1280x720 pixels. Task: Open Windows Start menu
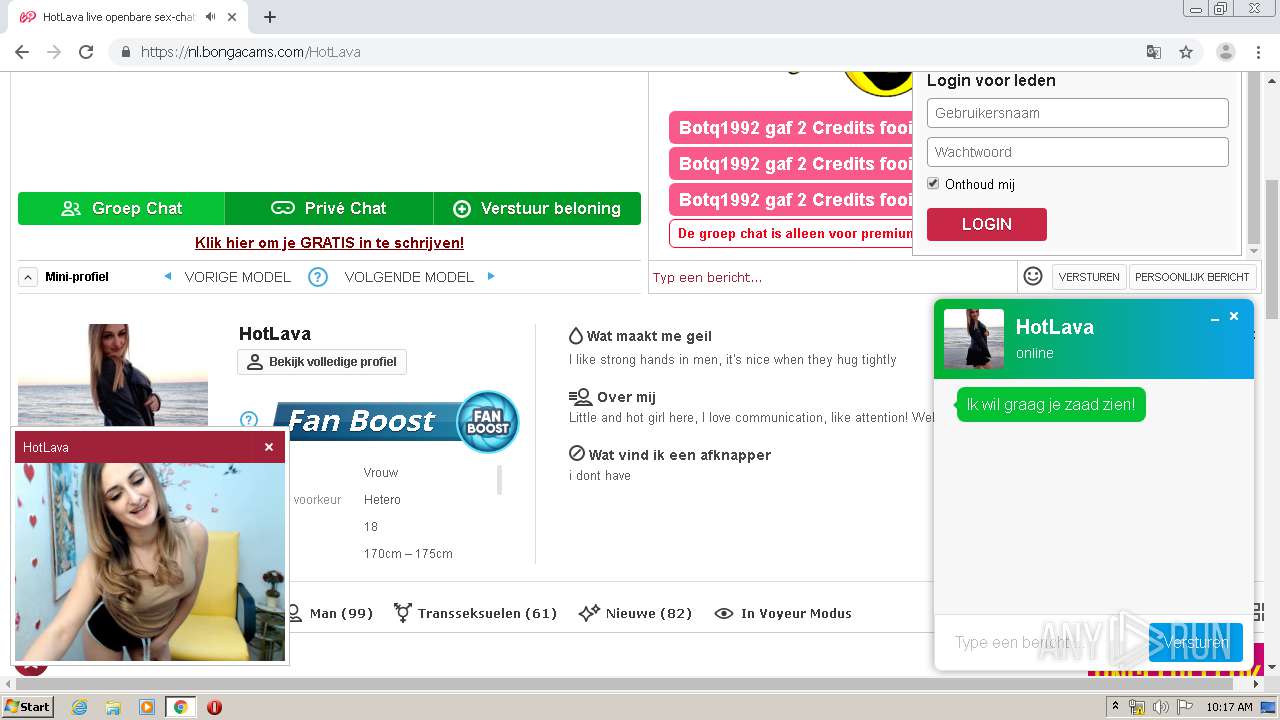28,706
